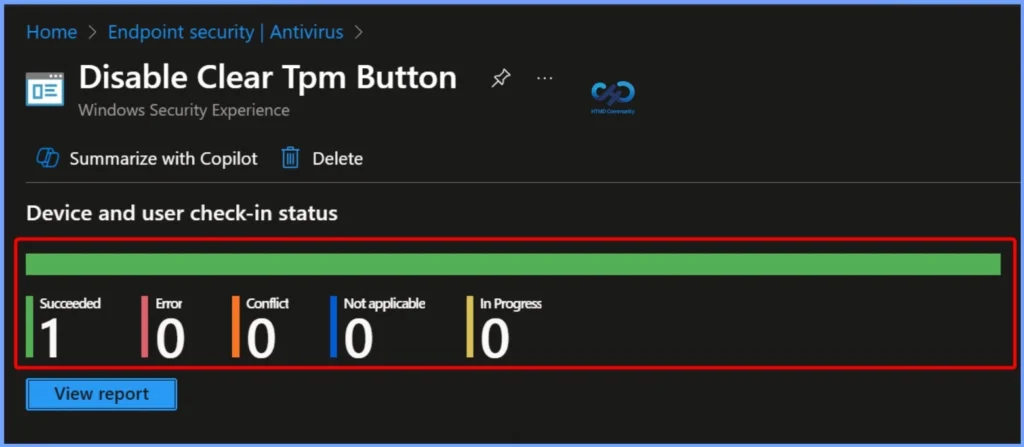Click the red Error color marker
The height and width of the screenshot is (447, 1024).
click(x=144, y=327)
